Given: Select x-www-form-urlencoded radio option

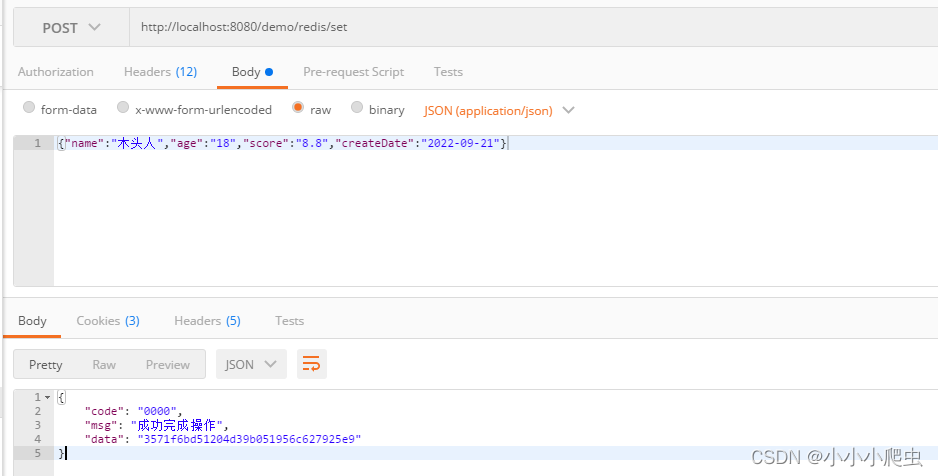Looking at the screenshot, I should click(x=123, y=108).
